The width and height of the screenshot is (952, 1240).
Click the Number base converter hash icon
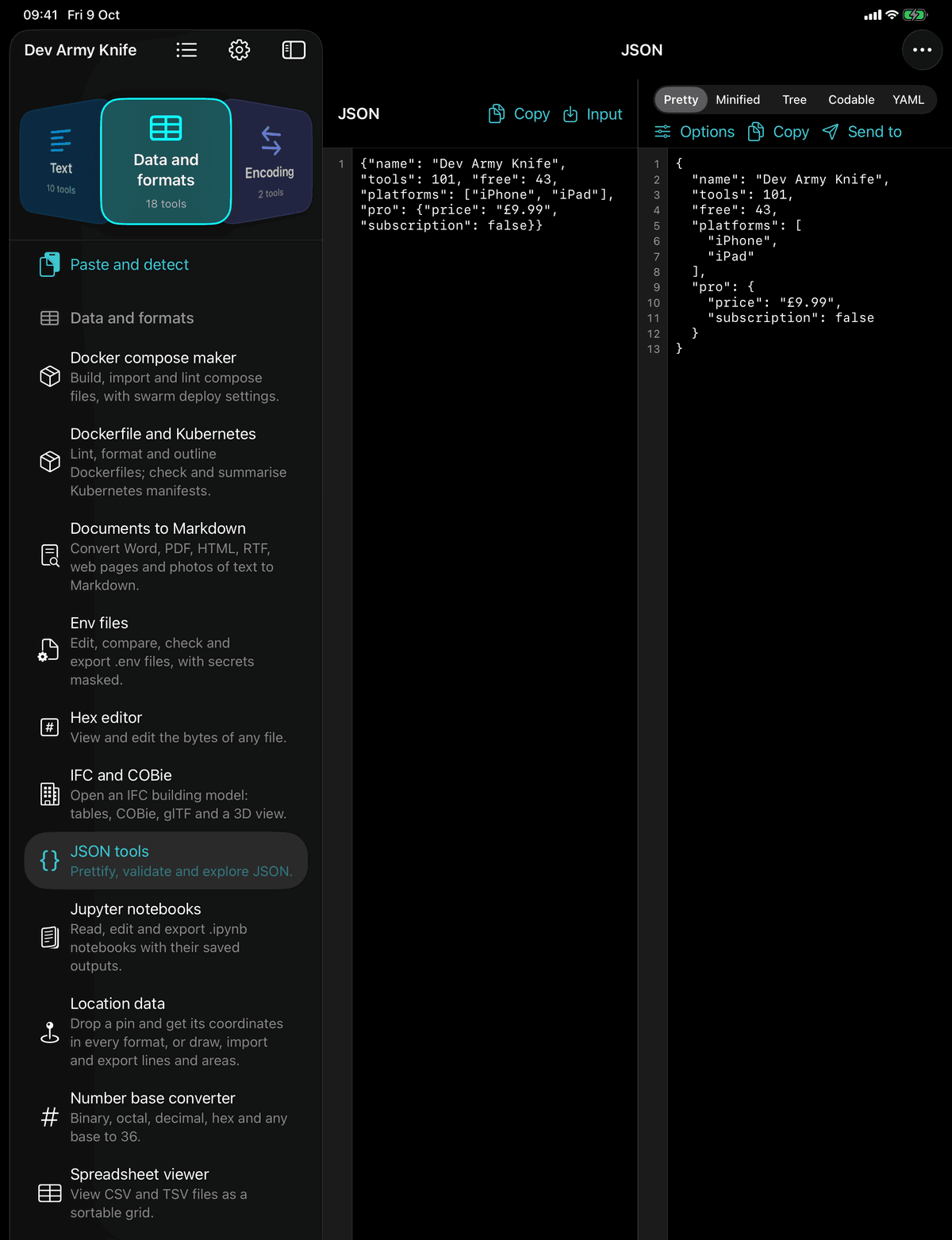point(49,1117)
